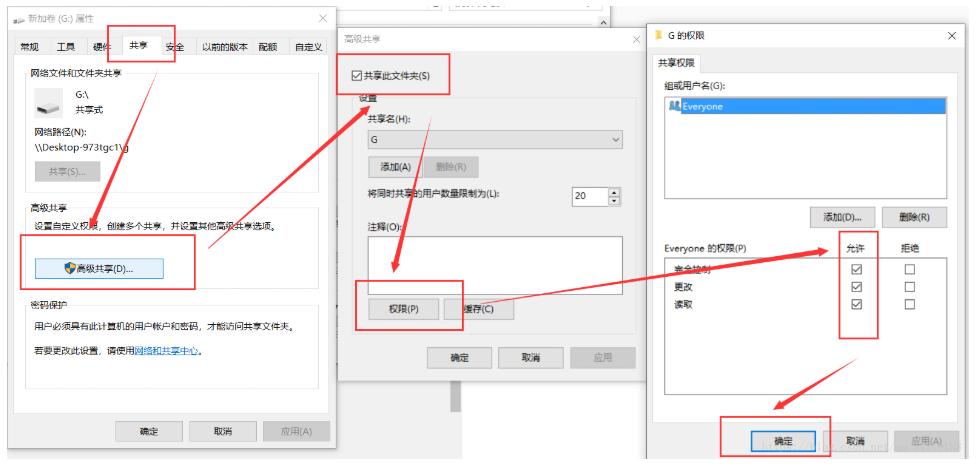Open the 共享 tab
Image resolution: width=979 pixels, height=474 pixels.
(x=139, y=46)
